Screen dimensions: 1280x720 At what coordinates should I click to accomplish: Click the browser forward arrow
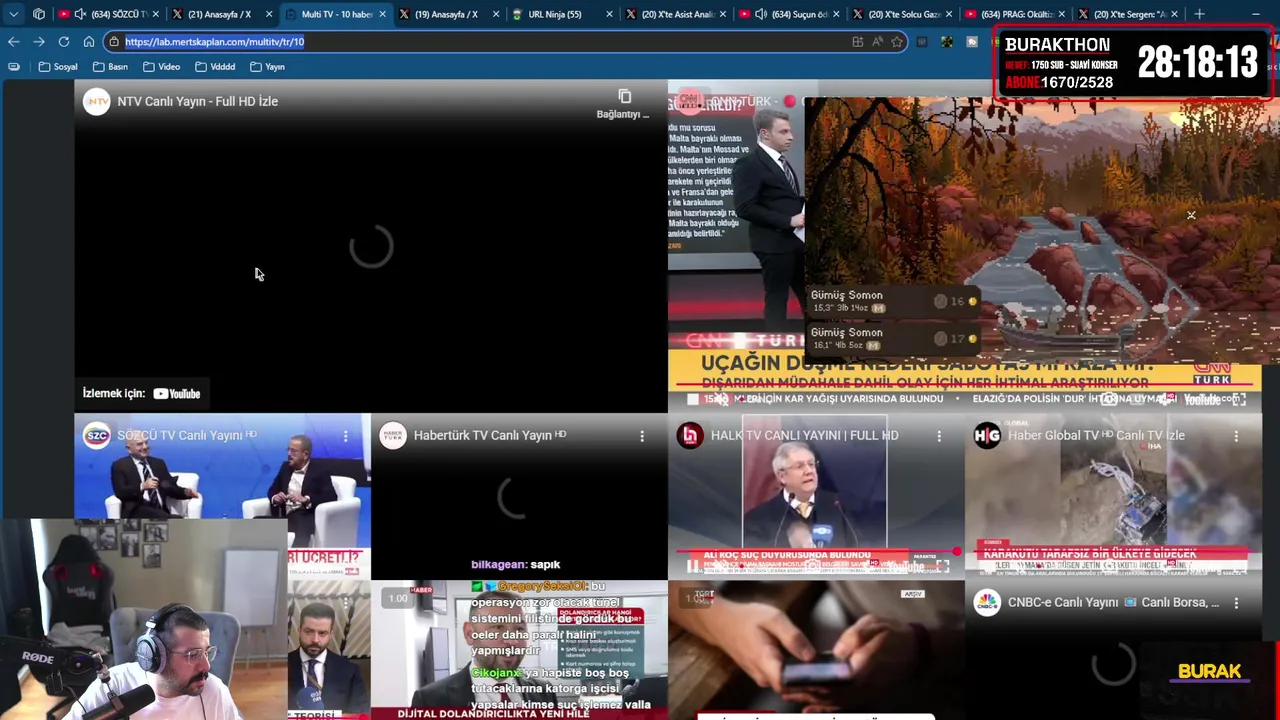point(38,42)
